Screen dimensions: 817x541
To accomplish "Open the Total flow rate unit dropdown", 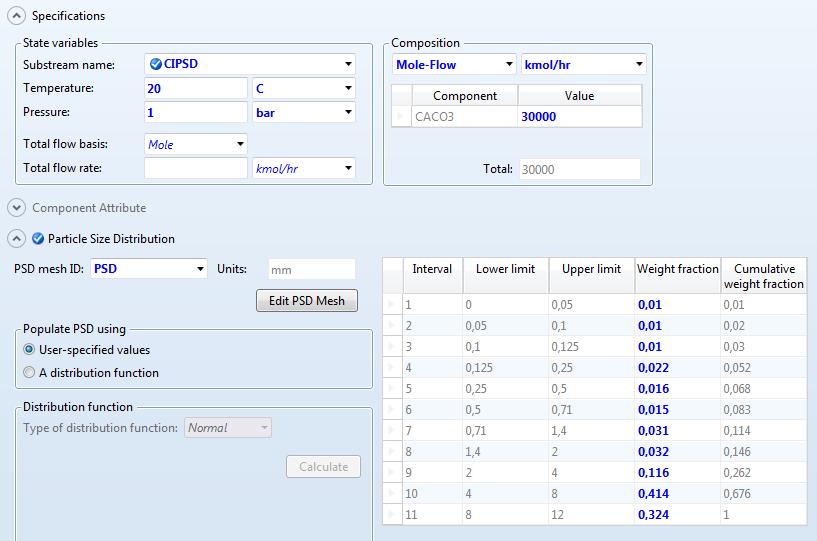I will [x=348, y=168].
